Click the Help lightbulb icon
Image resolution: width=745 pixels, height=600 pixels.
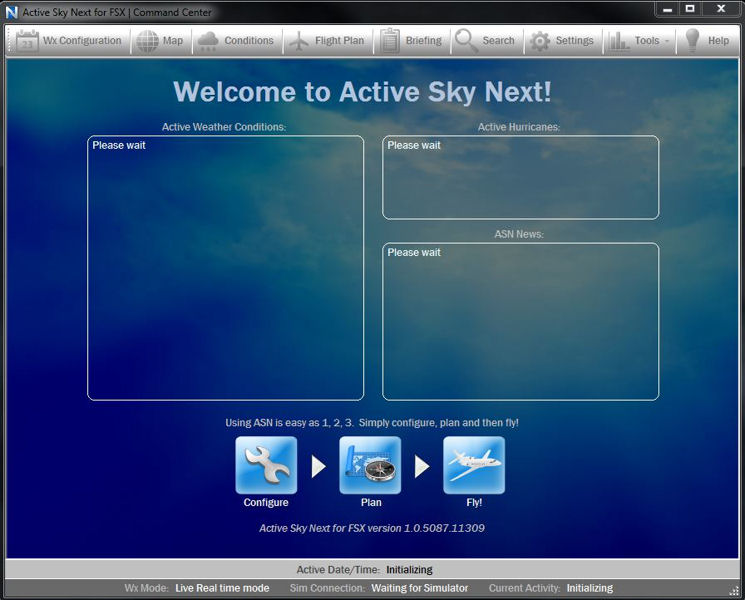692,41
